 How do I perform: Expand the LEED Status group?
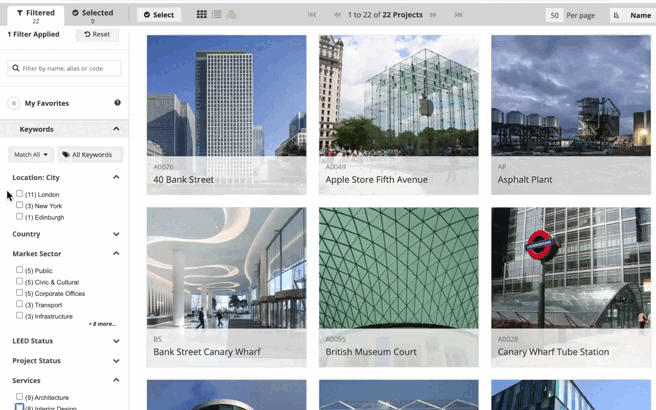click(x=116, y=341)
